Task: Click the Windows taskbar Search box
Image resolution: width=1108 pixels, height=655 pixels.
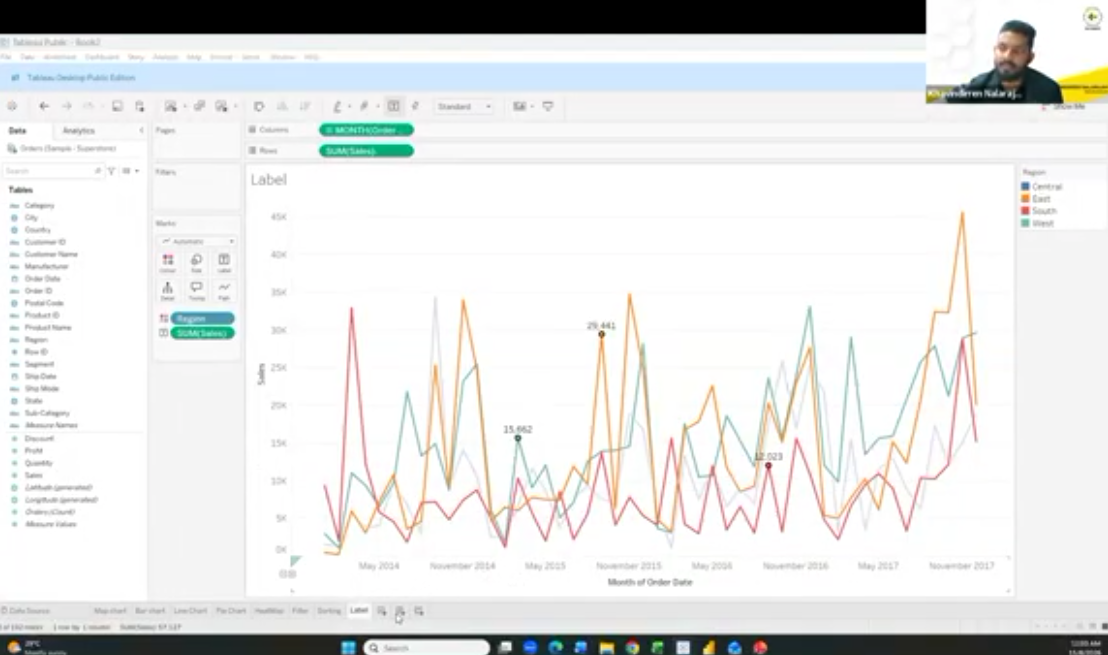Action: pos(427,647)
